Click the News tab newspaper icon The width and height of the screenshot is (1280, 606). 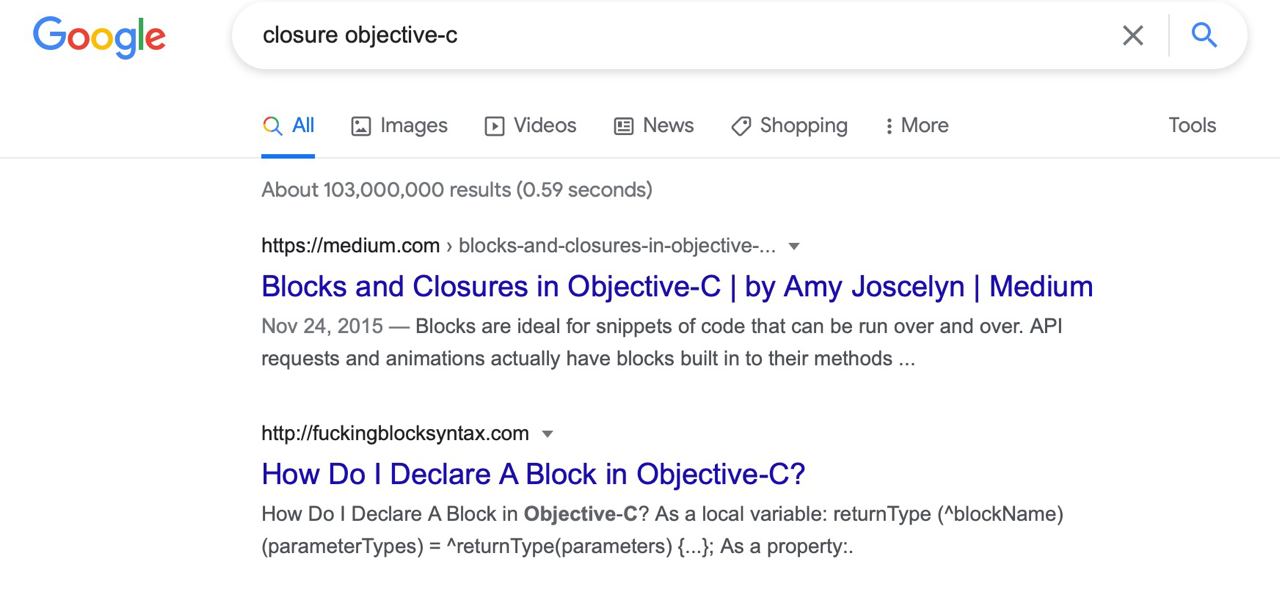click(x=624, y=126)
